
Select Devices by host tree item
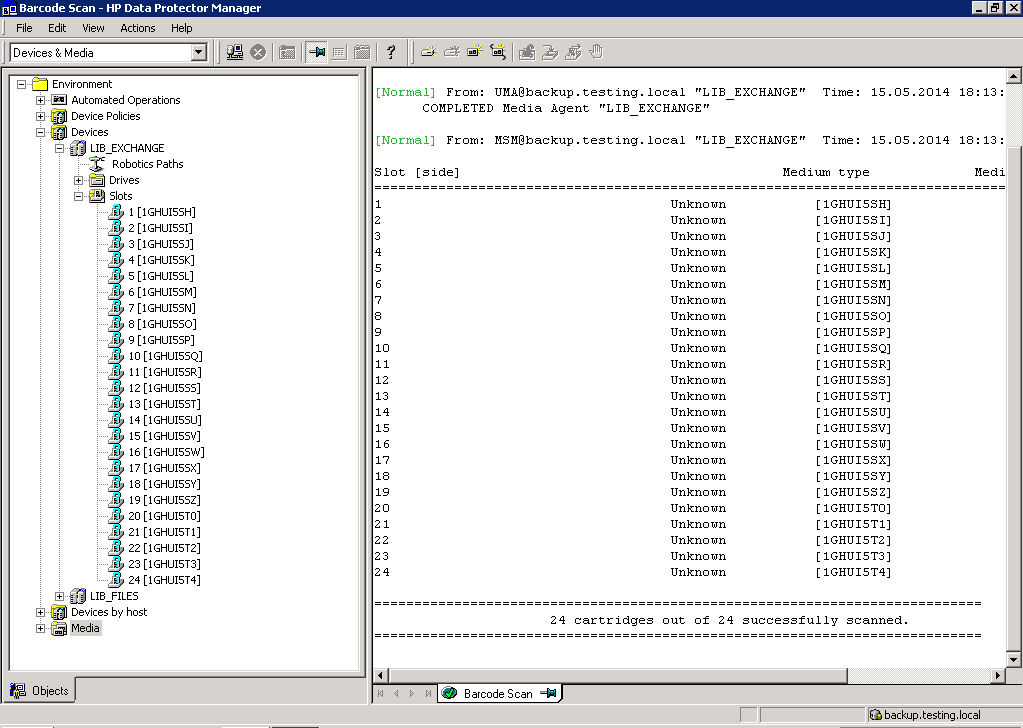point(109,612)
